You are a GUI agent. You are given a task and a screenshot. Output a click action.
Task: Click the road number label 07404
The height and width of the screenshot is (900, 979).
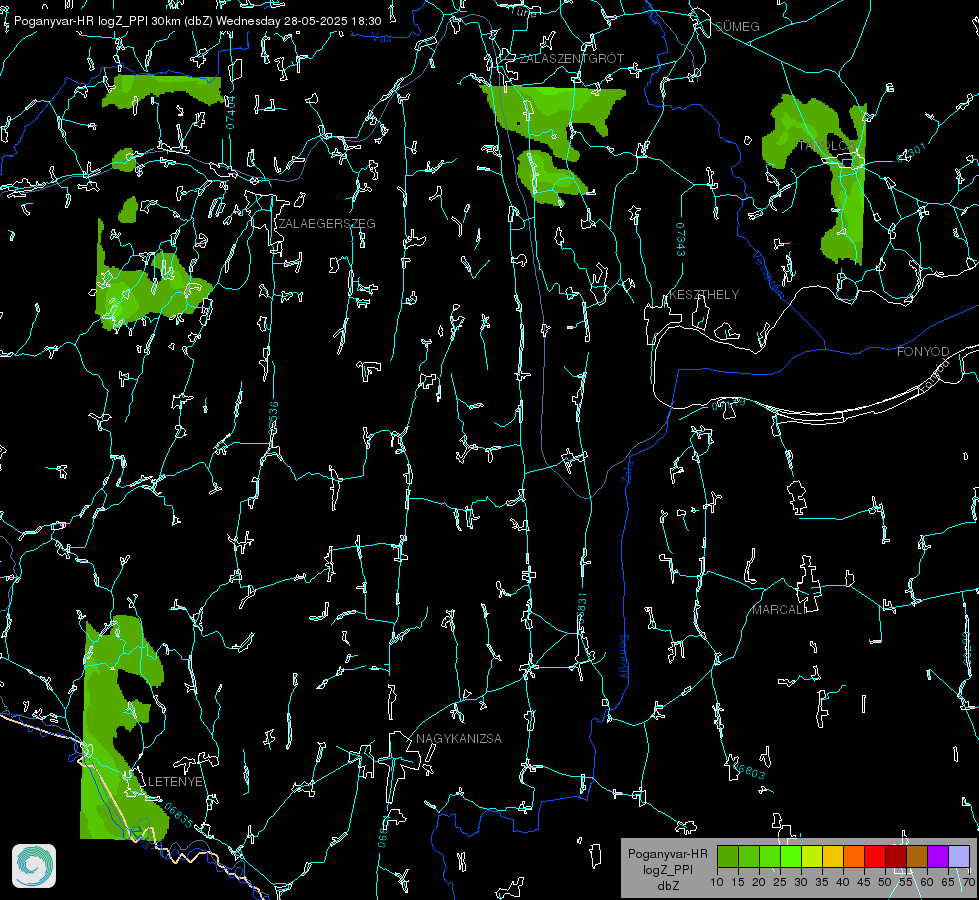pos(231,113)
